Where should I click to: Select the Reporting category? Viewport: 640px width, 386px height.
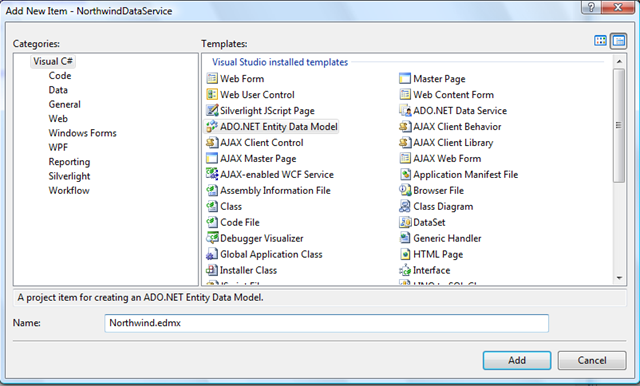pyautogui.click(x=69, y=162)
